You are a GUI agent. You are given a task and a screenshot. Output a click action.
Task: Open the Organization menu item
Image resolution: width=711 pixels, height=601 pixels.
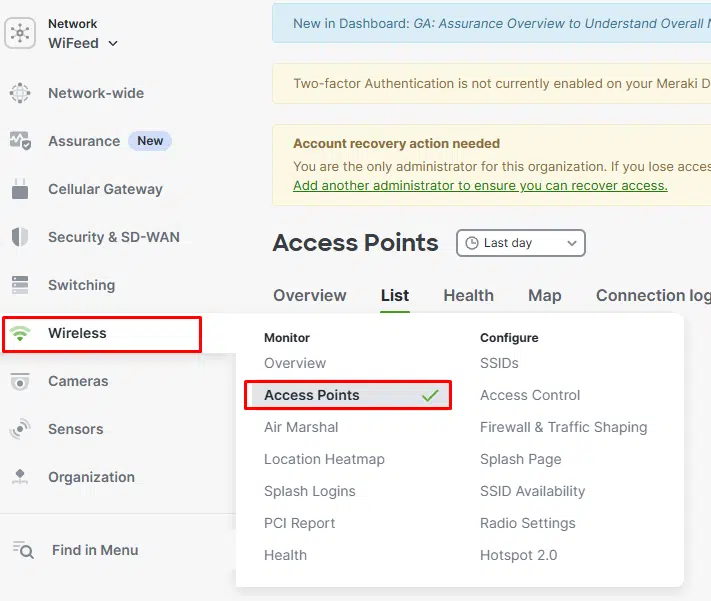[92, 477]
